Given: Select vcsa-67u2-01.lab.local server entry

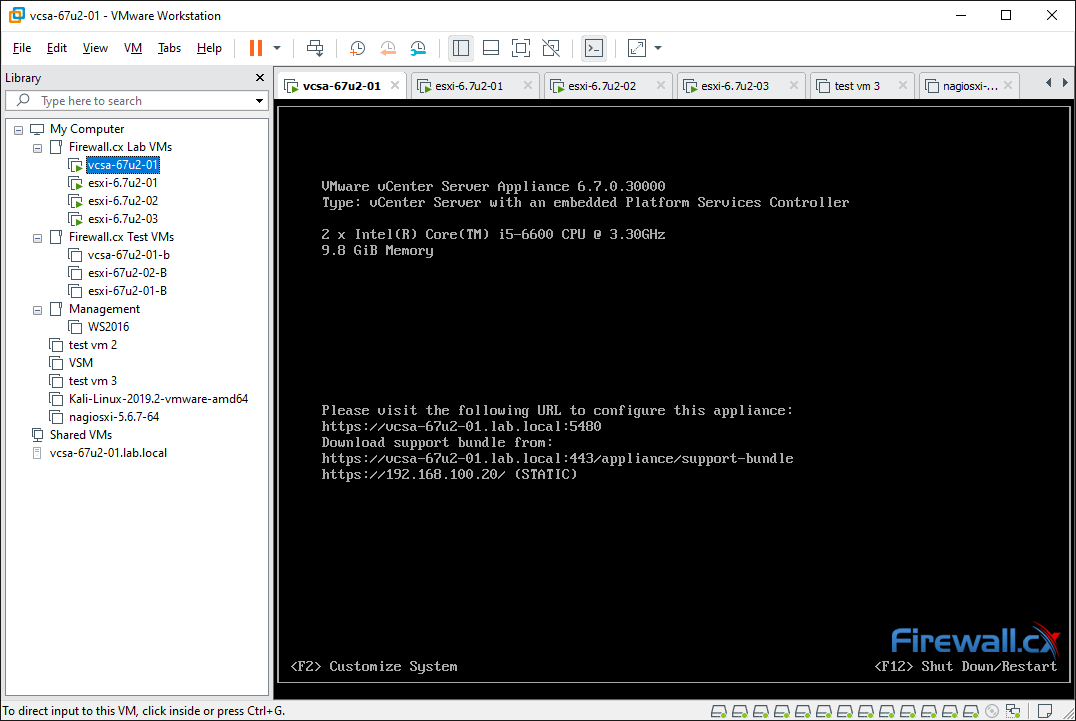Looking at the screenshot, I should (x=108, y=453).
